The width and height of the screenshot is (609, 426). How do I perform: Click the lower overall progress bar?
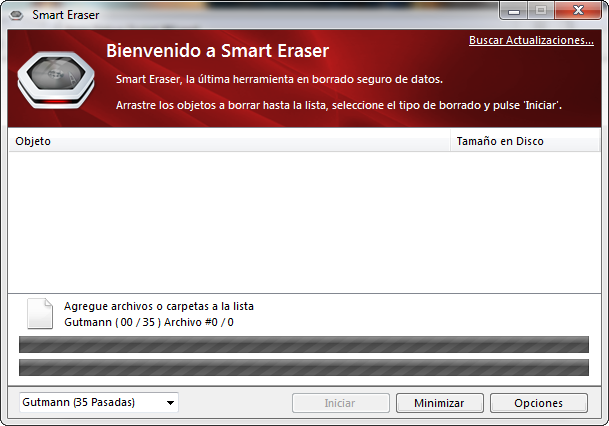click(x=304, y=367)
